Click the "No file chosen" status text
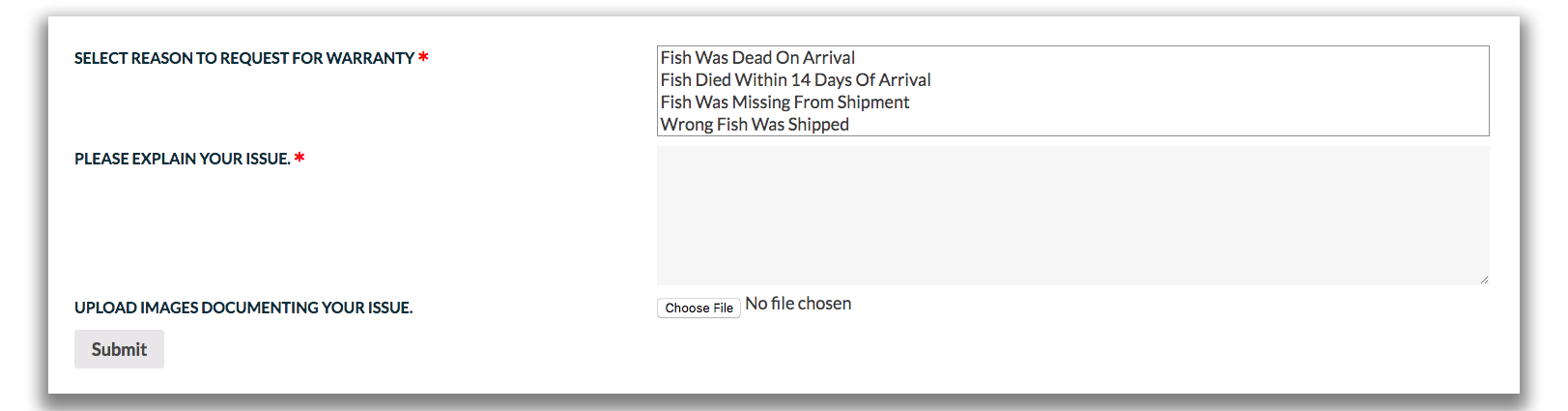The width and height of the screenshot is (1568, 411). point(798,304)
